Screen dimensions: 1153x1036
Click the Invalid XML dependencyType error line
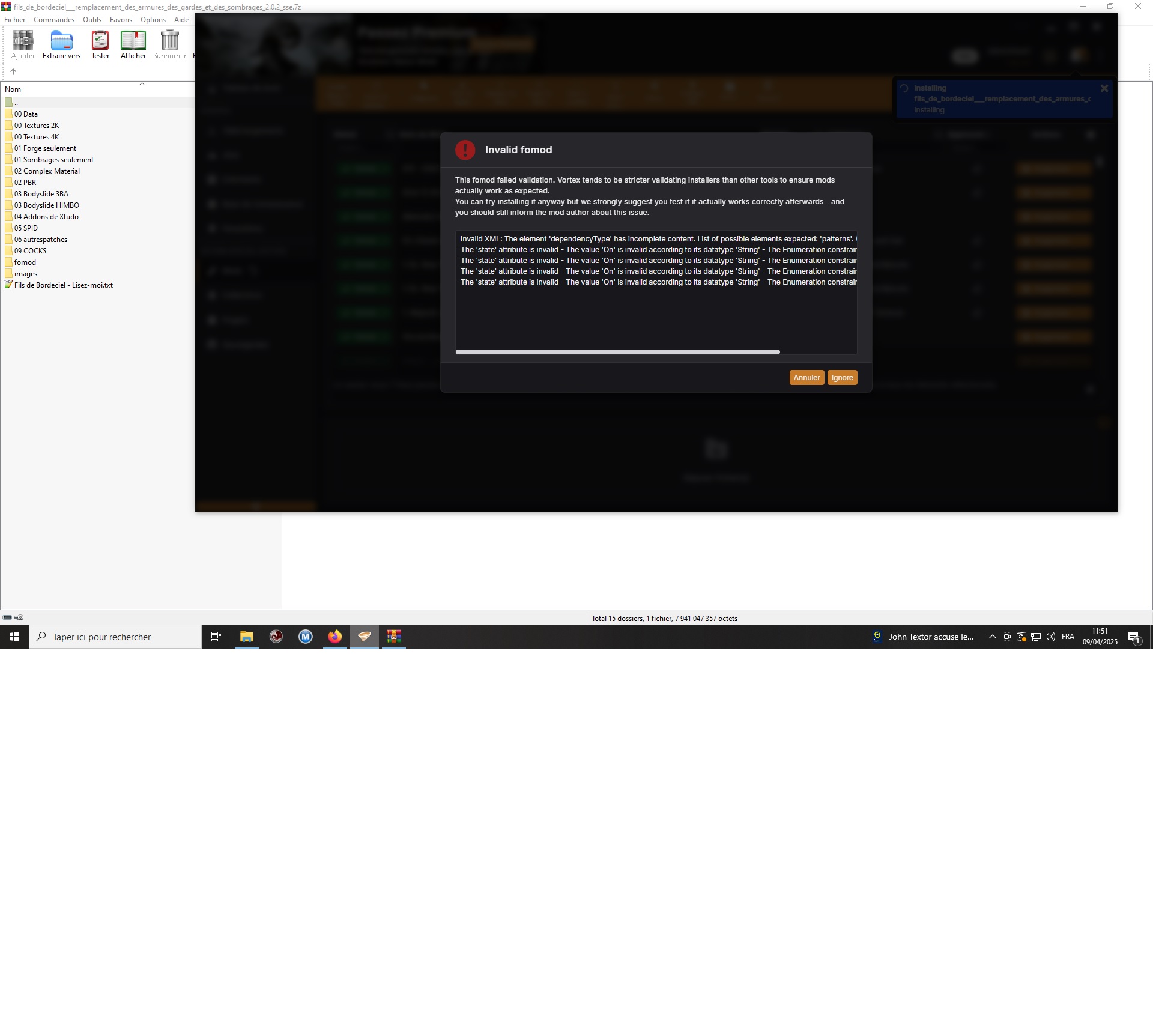point(658,239)
